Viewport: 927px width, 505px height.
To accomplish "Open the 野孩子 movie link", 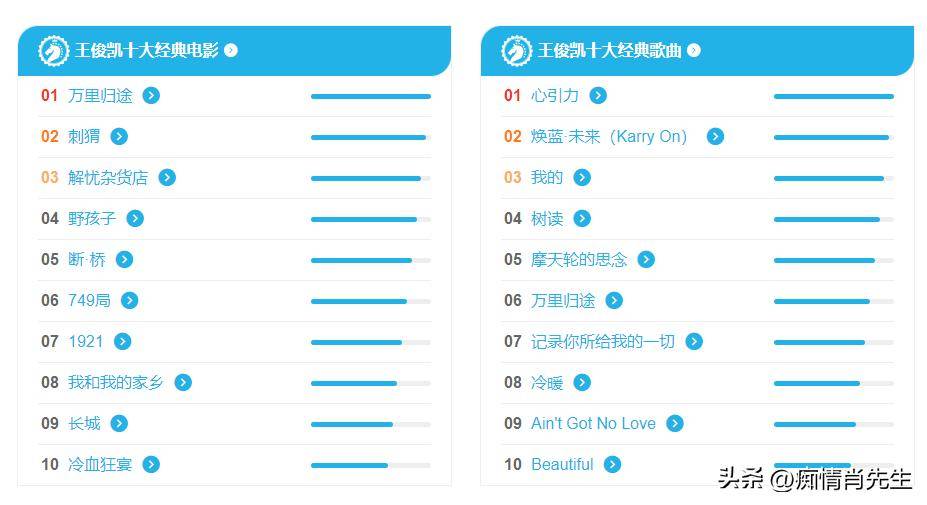I will tap(92, 219).
